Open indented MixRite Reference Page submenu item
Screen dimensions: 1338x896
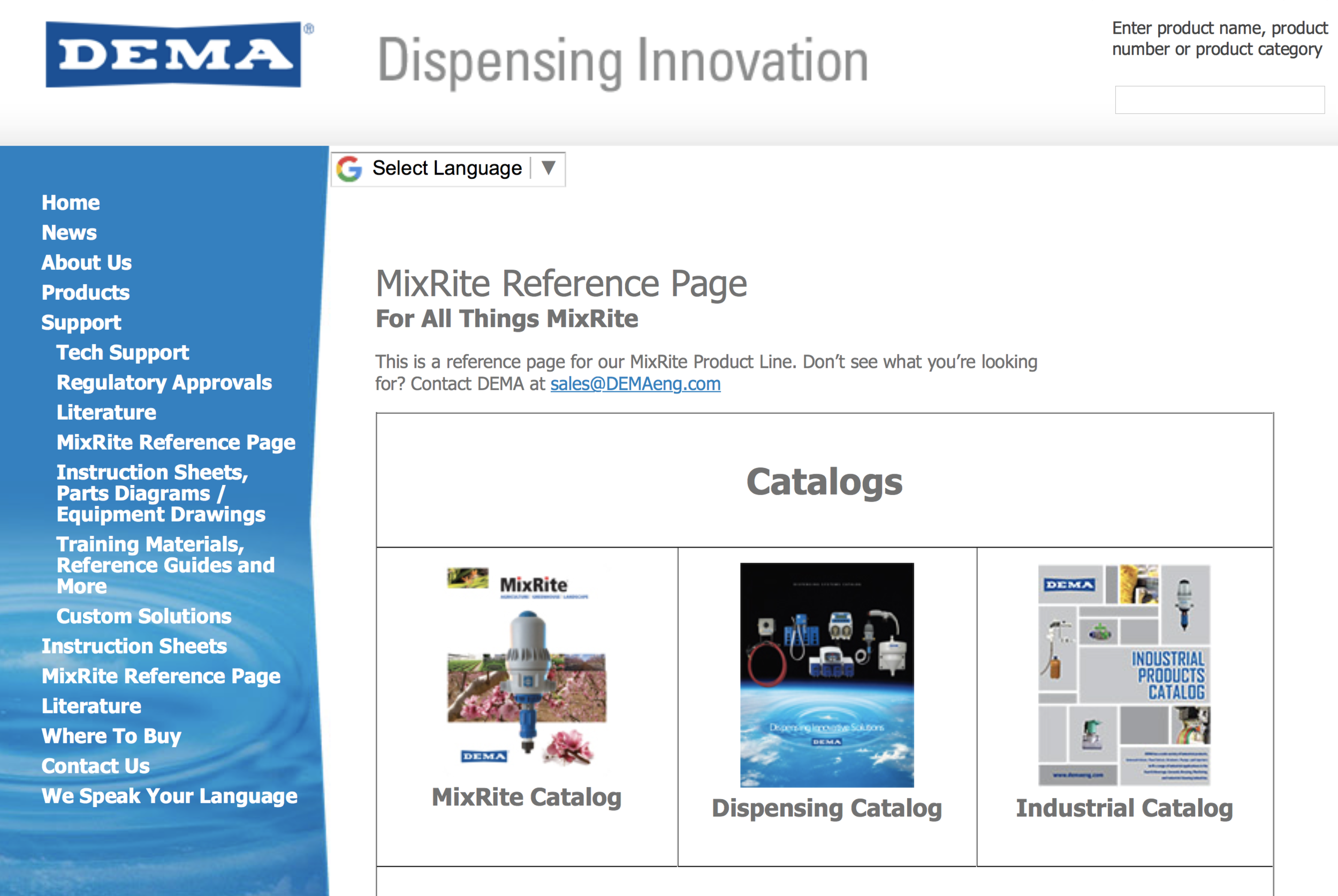[x=176, y=443]
